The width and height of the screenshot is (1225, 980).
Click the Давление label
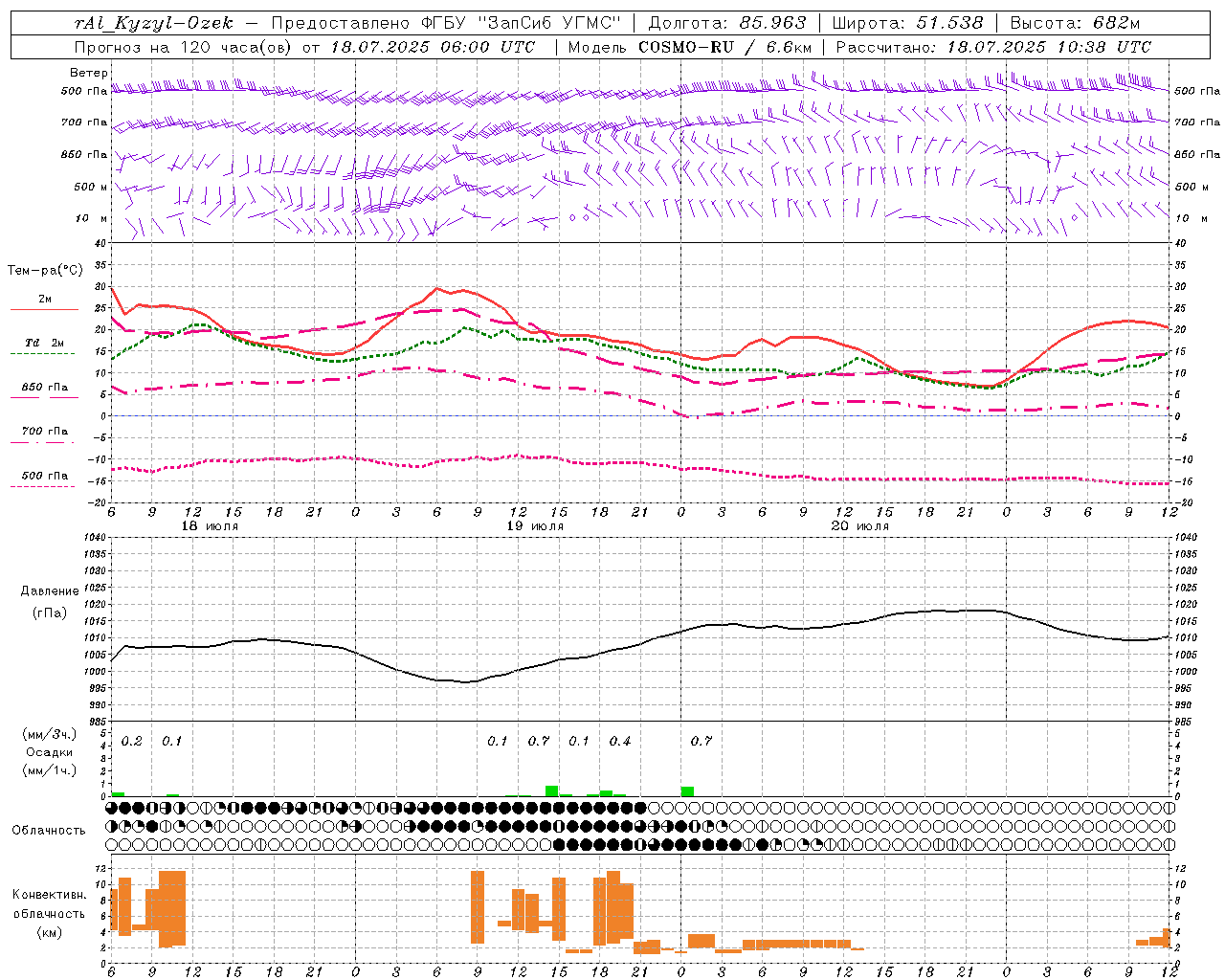(50, 591)
